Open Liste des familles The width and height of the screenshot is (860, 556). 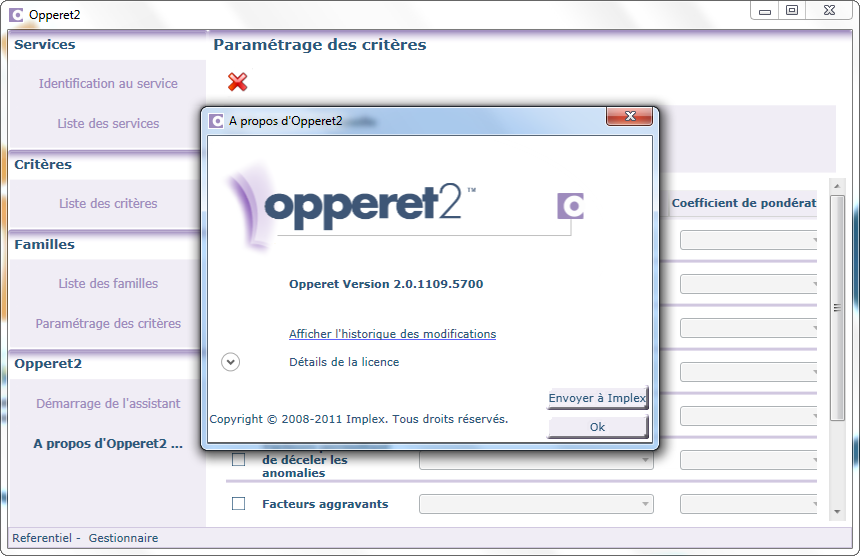tap(108, 283)
